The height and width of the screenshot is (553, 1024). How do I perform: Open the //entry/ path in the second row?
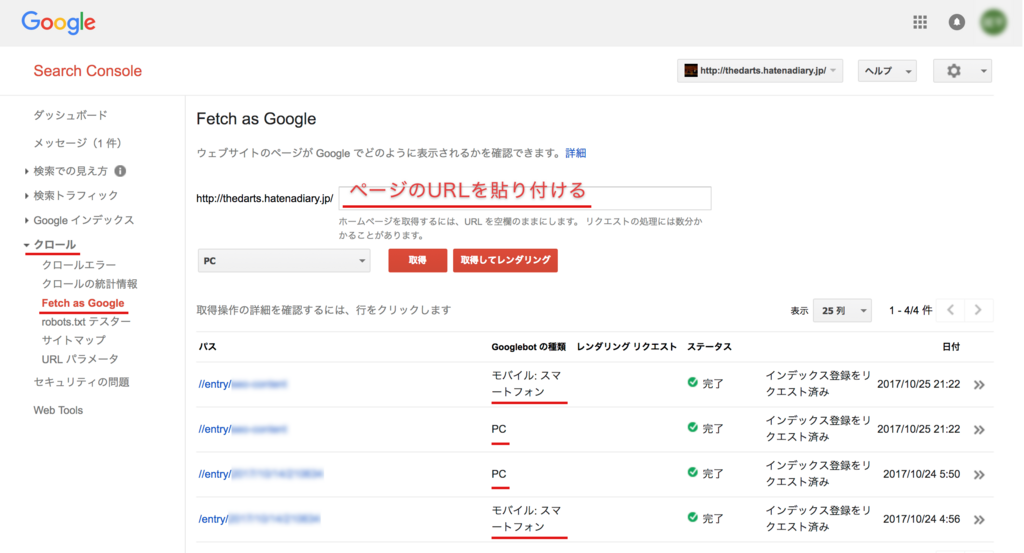(243, 429)
